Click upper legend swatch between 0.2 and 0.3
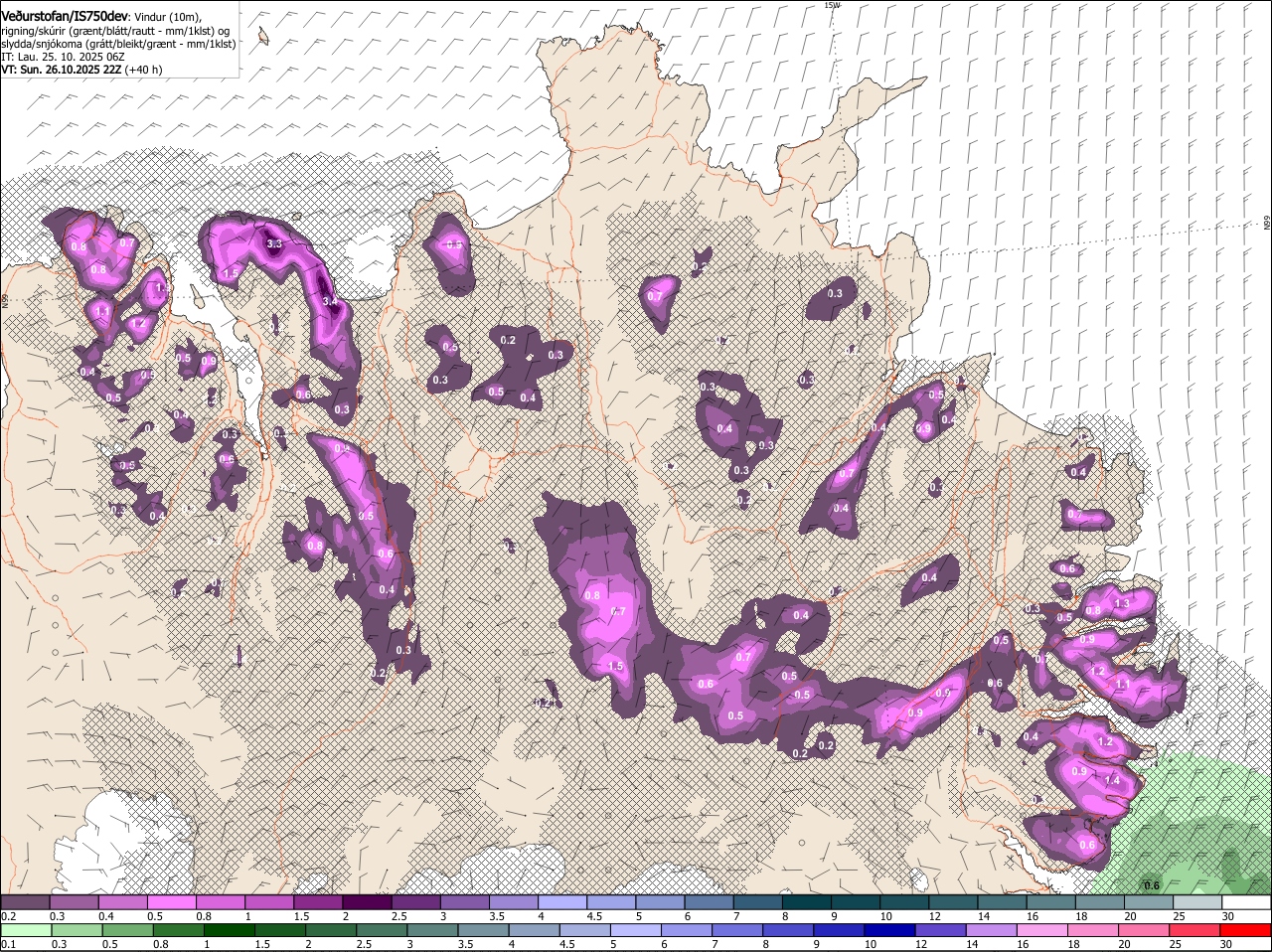 coord(25,902)
